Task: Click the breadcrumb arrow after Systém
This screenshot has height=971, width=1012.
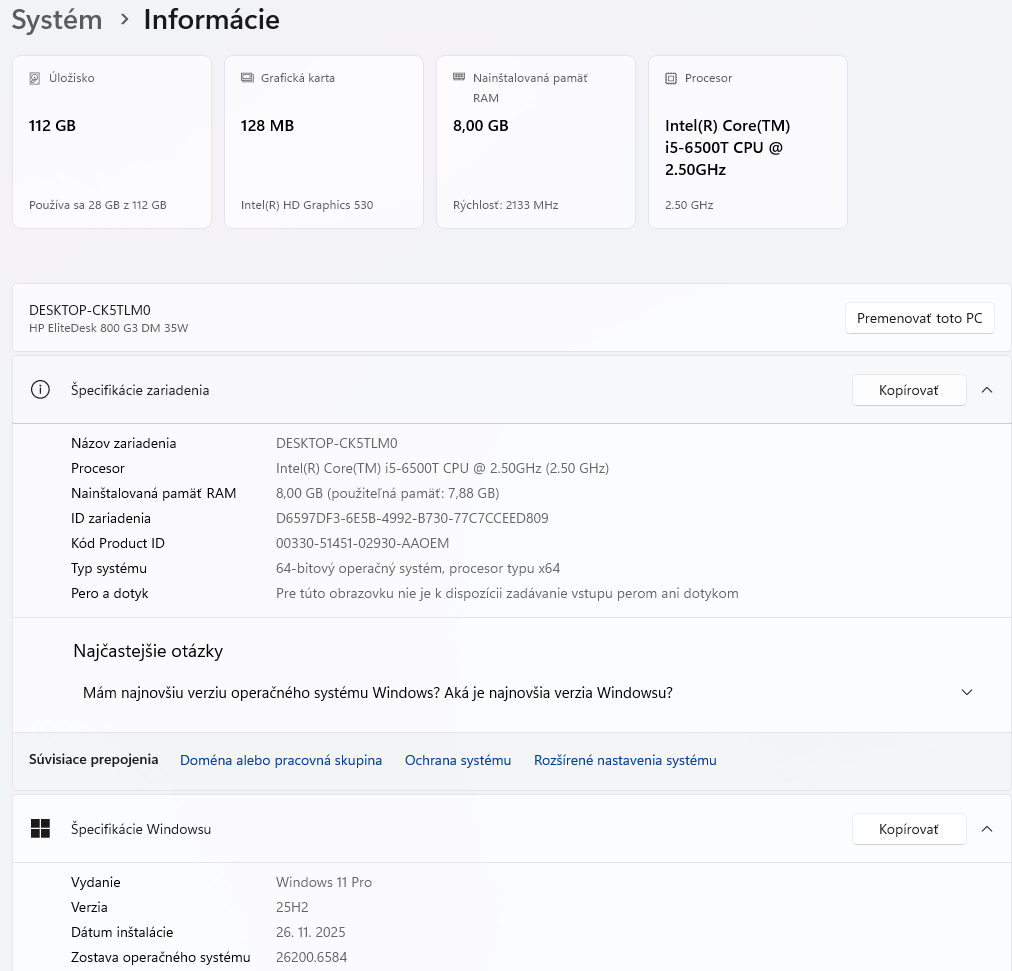Action: [x=124, y=20]
